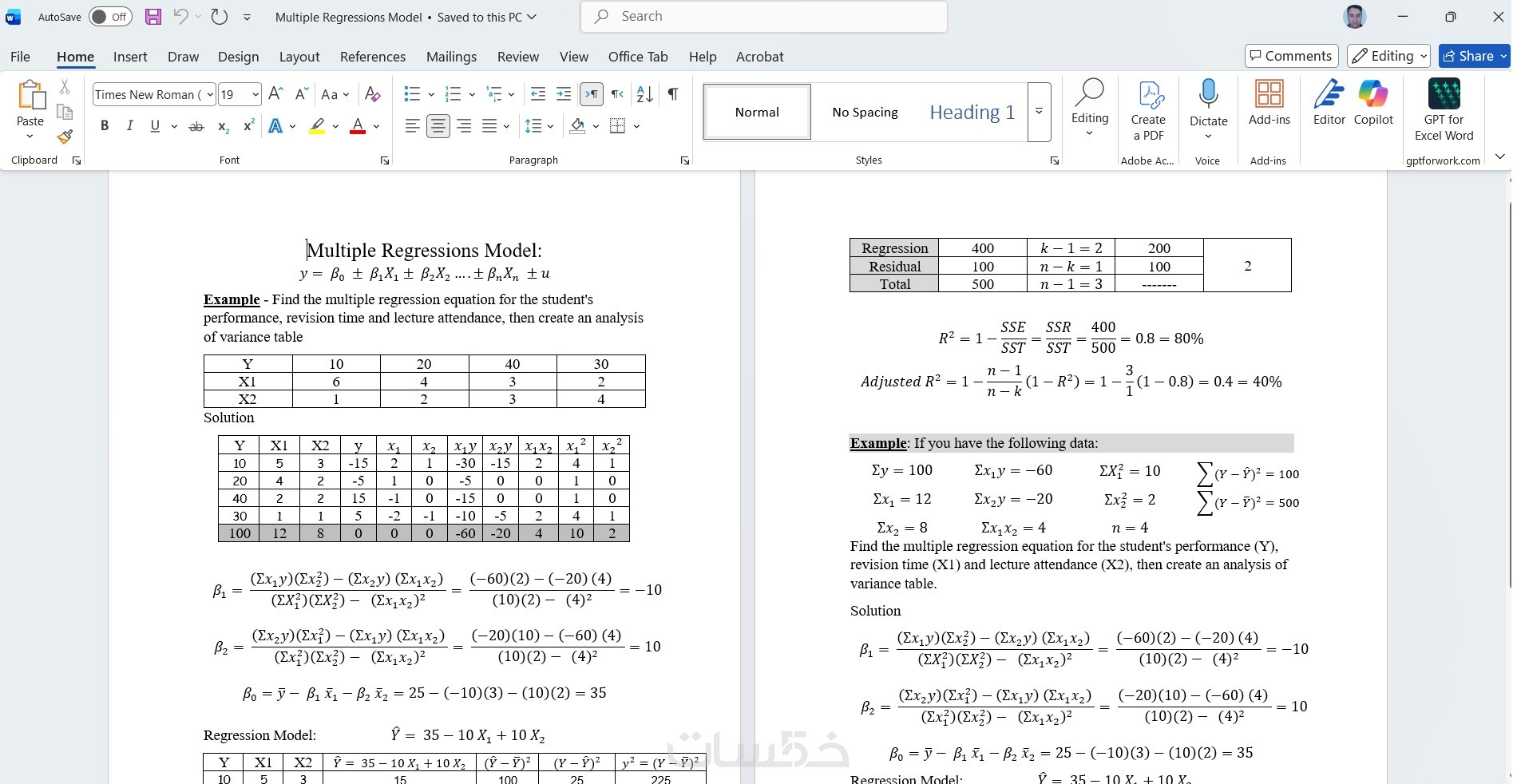
Task: Toggle left-to-right text direction
Action: click(x=592, y=94)
